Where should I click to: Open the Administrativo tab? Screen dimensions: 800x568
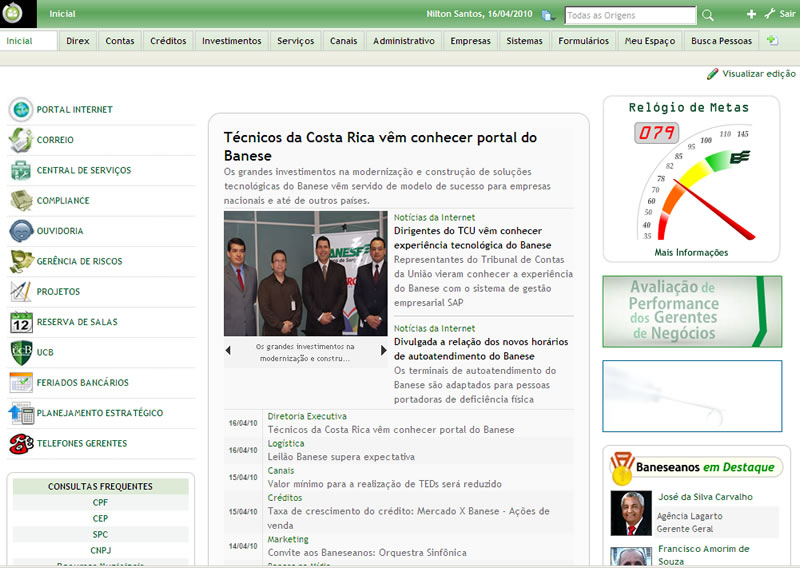[x=404, y=41]
